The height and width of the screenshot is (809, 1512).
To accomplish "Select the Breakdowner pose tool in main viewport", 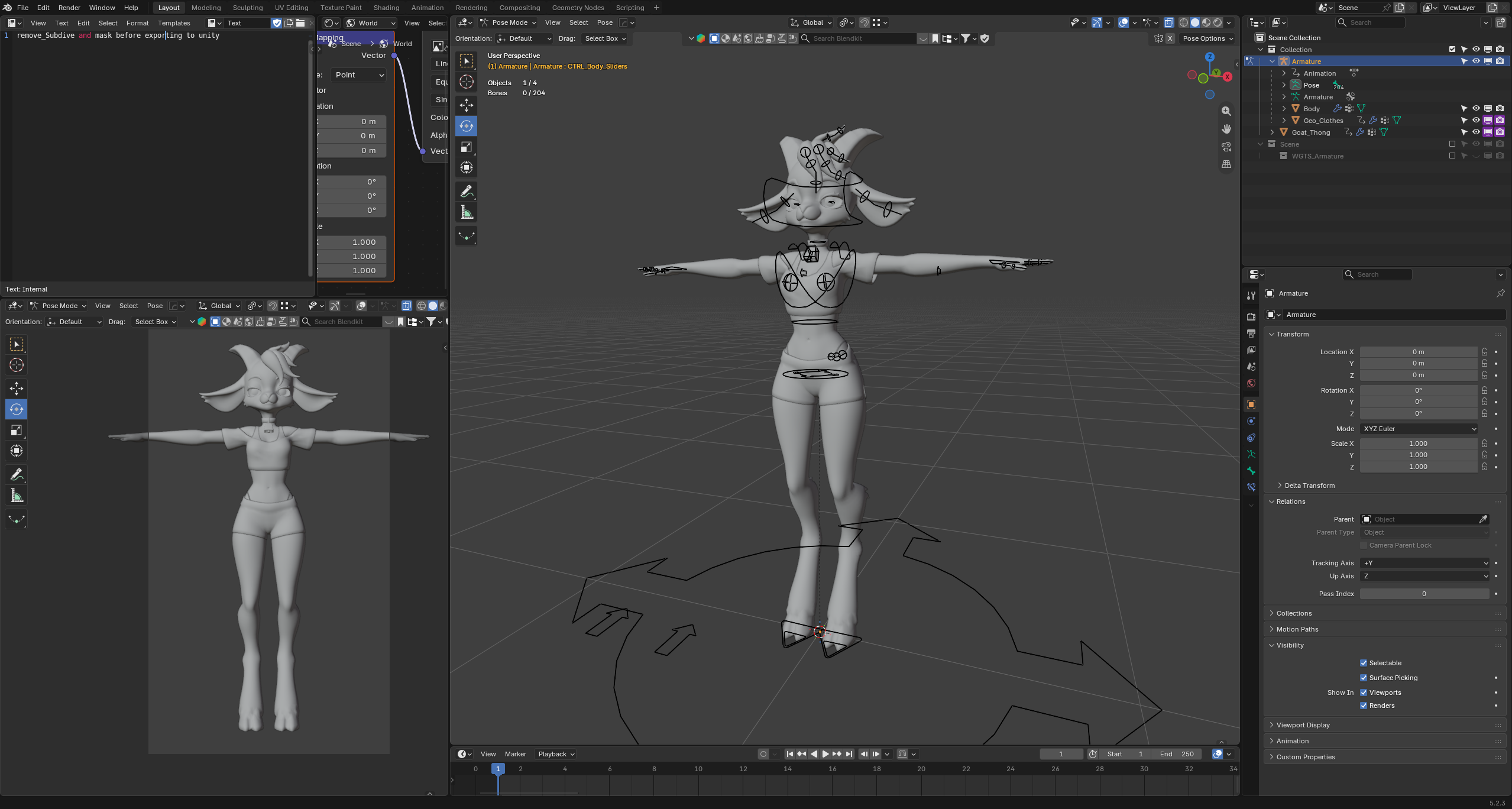I will point(467,236).
